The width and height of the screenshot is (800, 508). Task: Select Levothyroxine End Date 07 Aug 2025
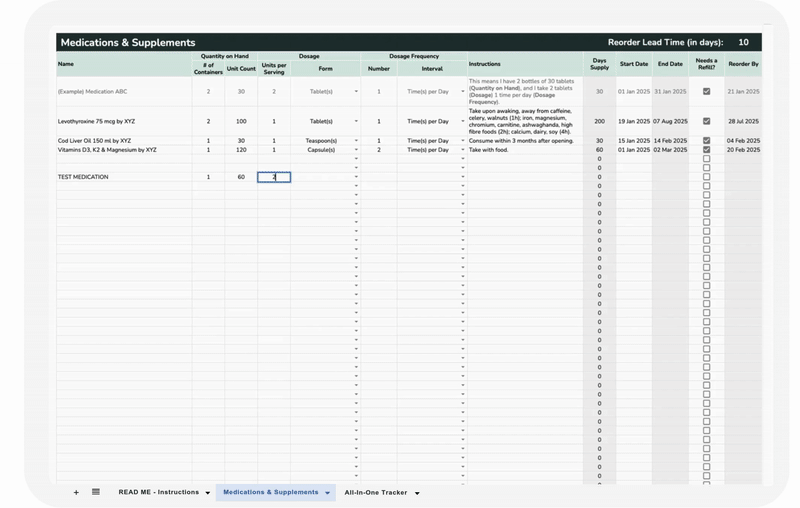670,121
